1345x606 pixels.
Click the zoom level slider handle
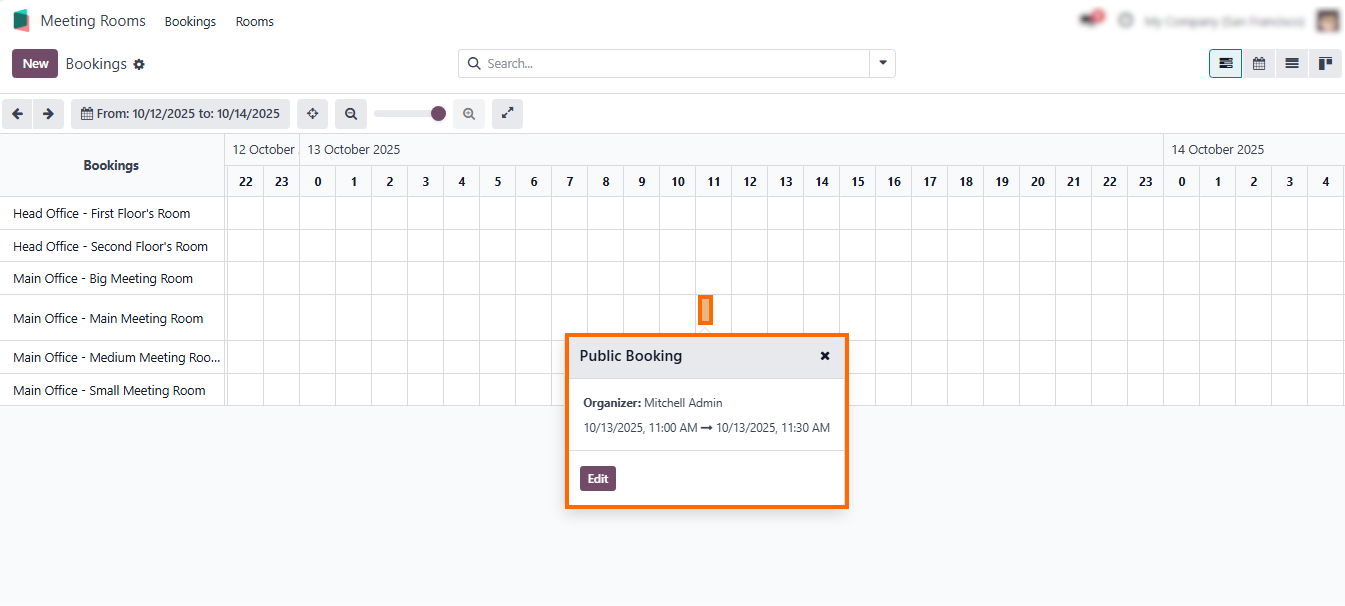click(438, 114)
